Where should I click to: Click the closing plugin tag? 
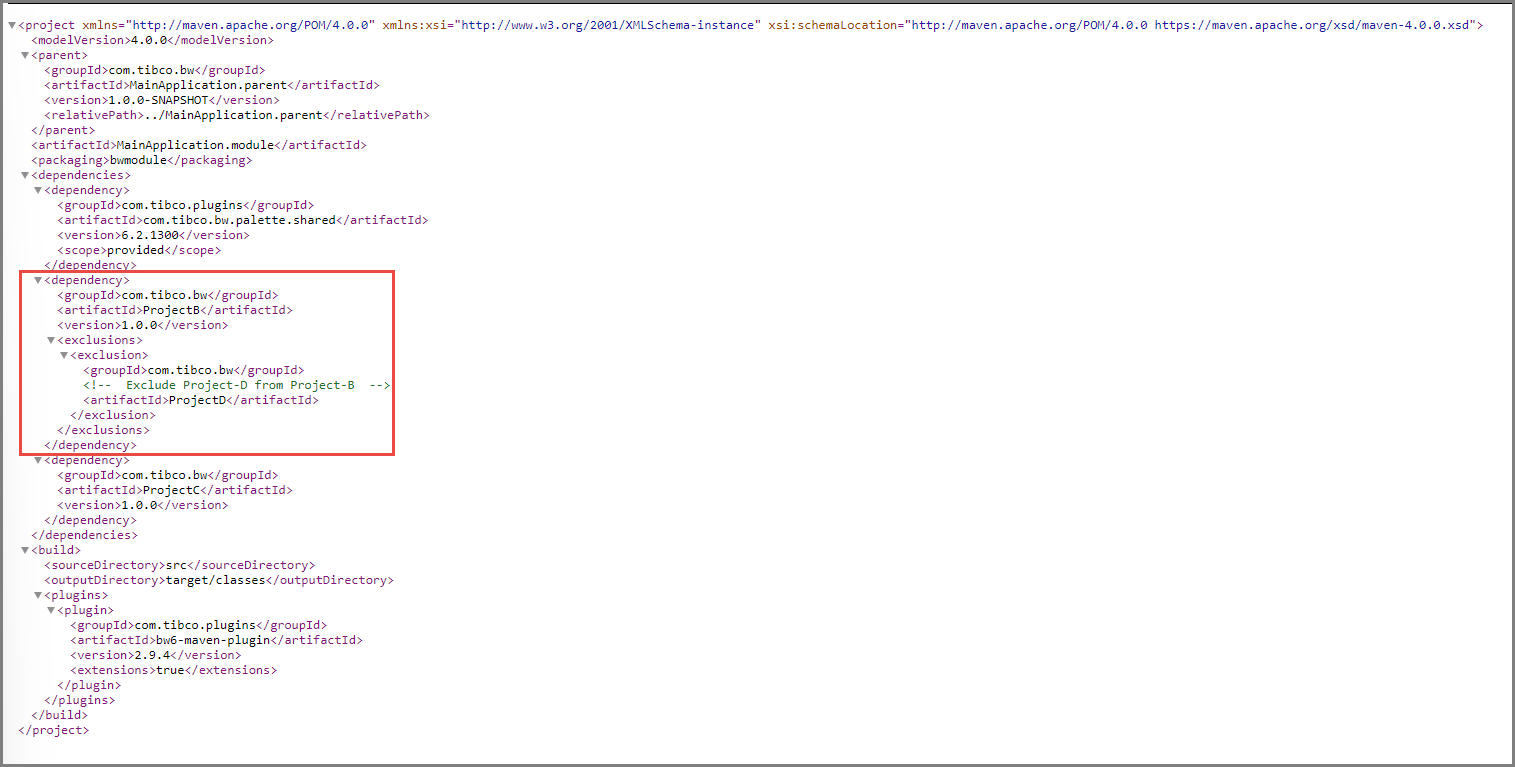[89, 685]
